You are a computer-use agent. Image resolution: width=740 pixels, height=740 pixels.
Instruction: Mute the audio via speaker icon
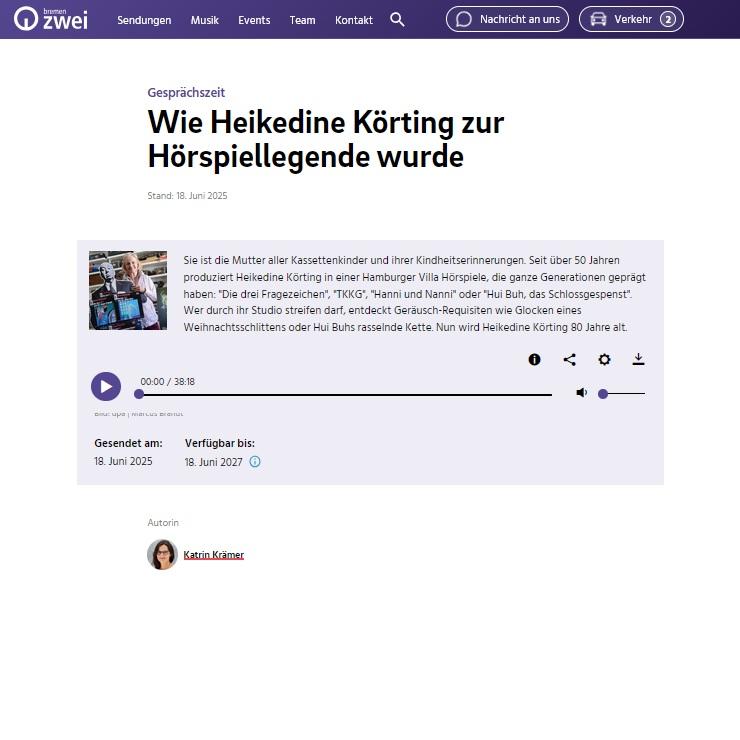[x=582, y=393]
